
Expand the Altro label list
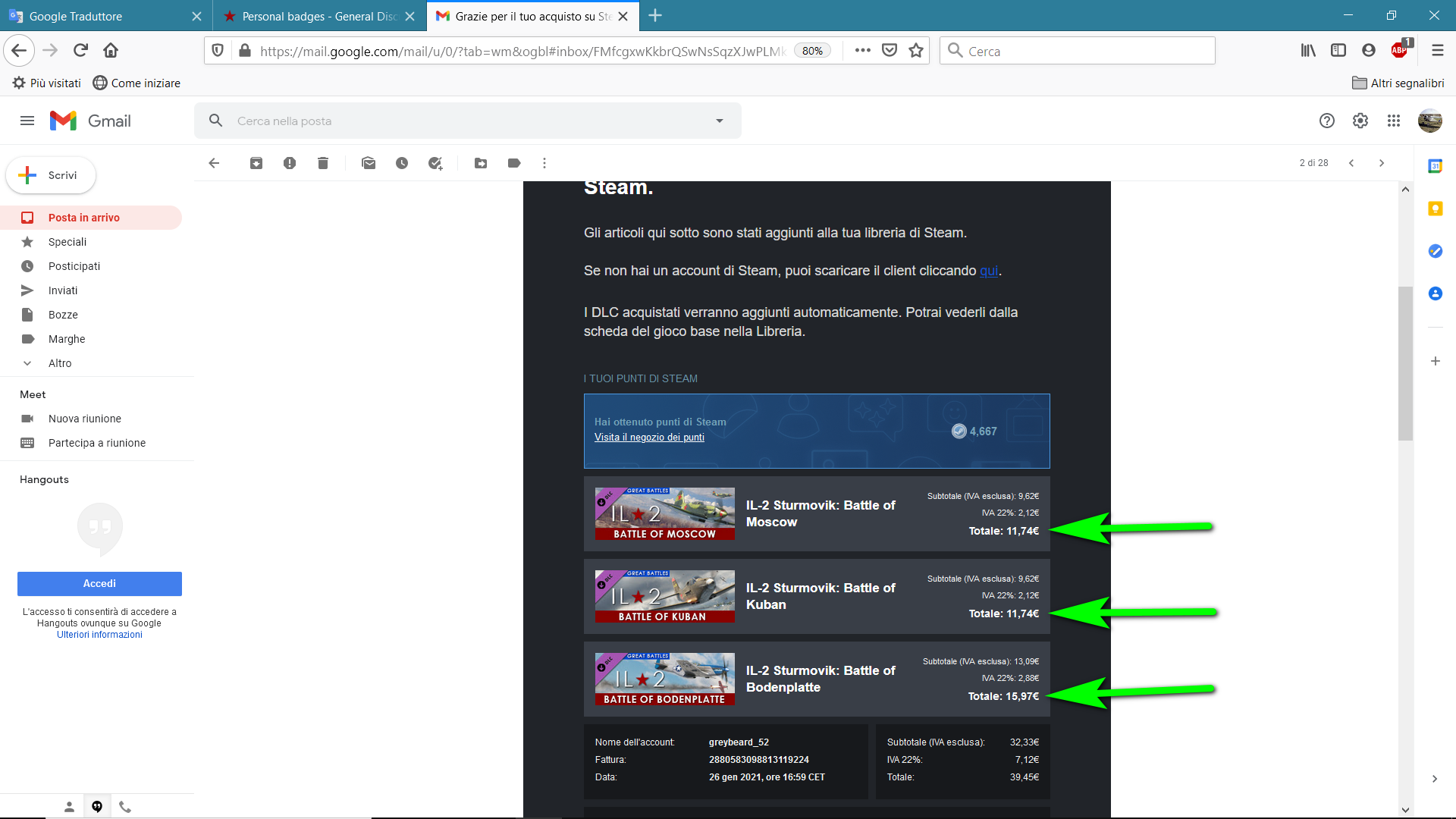59,363
